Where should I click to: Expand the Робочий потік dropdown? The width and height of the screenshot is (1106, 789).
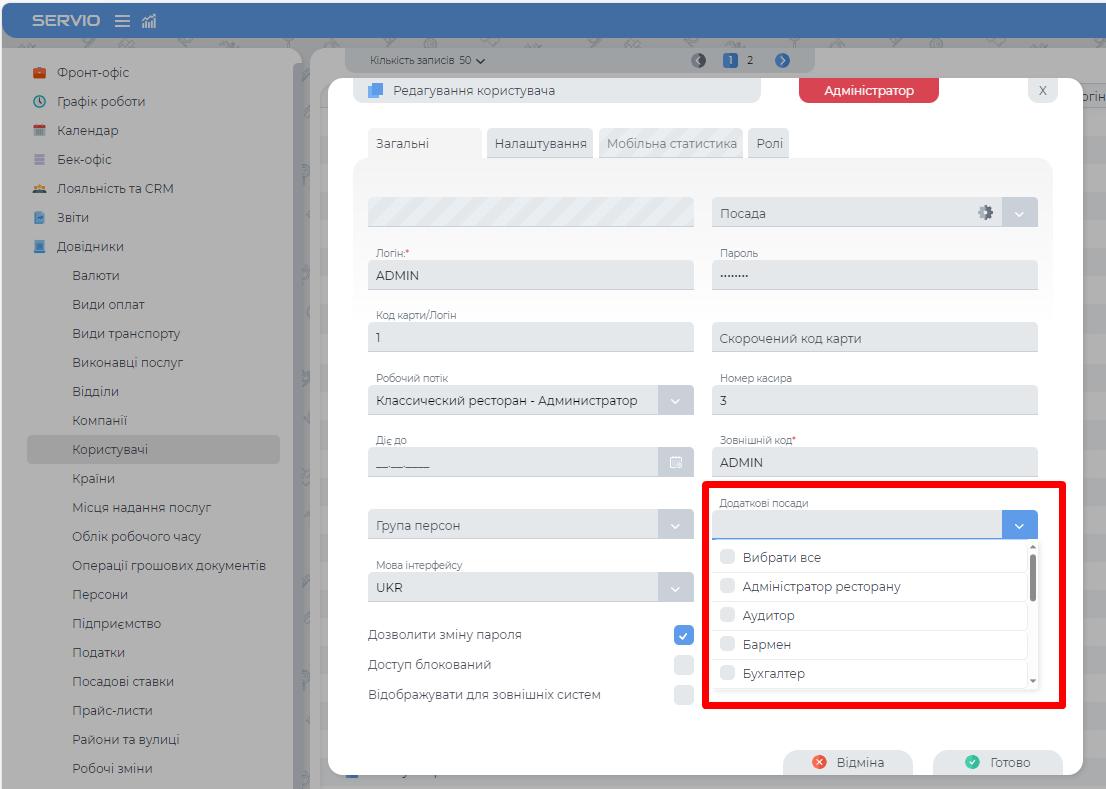pyautogui.click(x=675, y=401)
